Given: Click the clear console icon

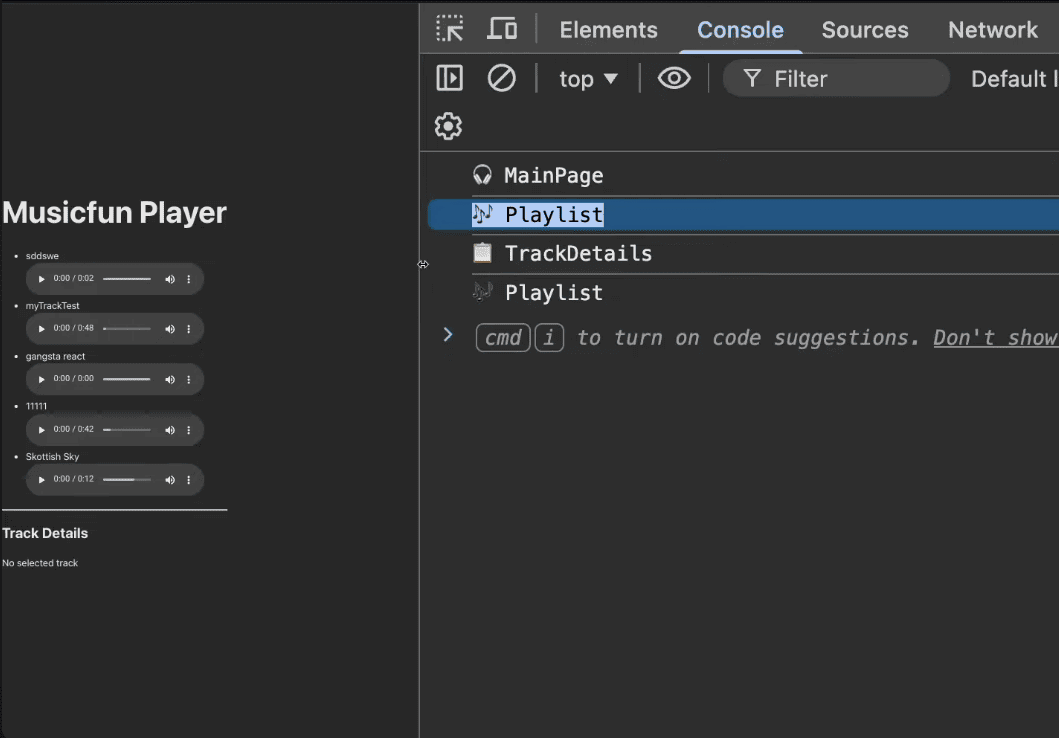Looking at the screenshot, I should click(x=501, y=78).
